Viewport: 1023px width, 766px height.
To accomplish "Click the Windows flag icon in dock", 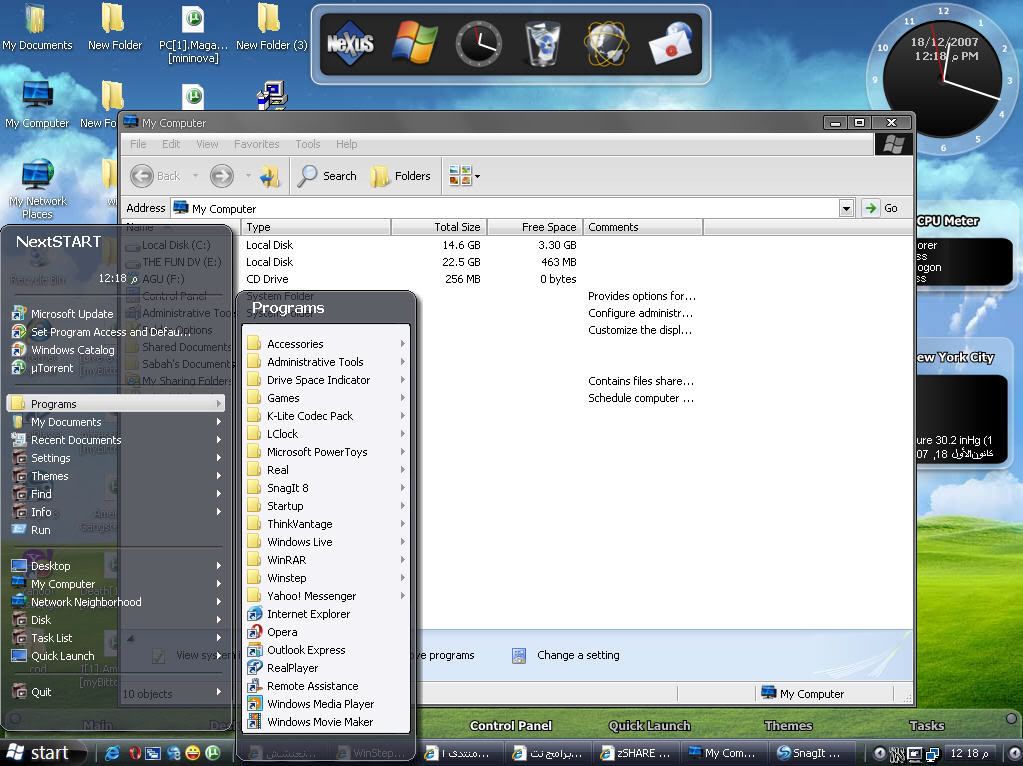I will [415, 42].
